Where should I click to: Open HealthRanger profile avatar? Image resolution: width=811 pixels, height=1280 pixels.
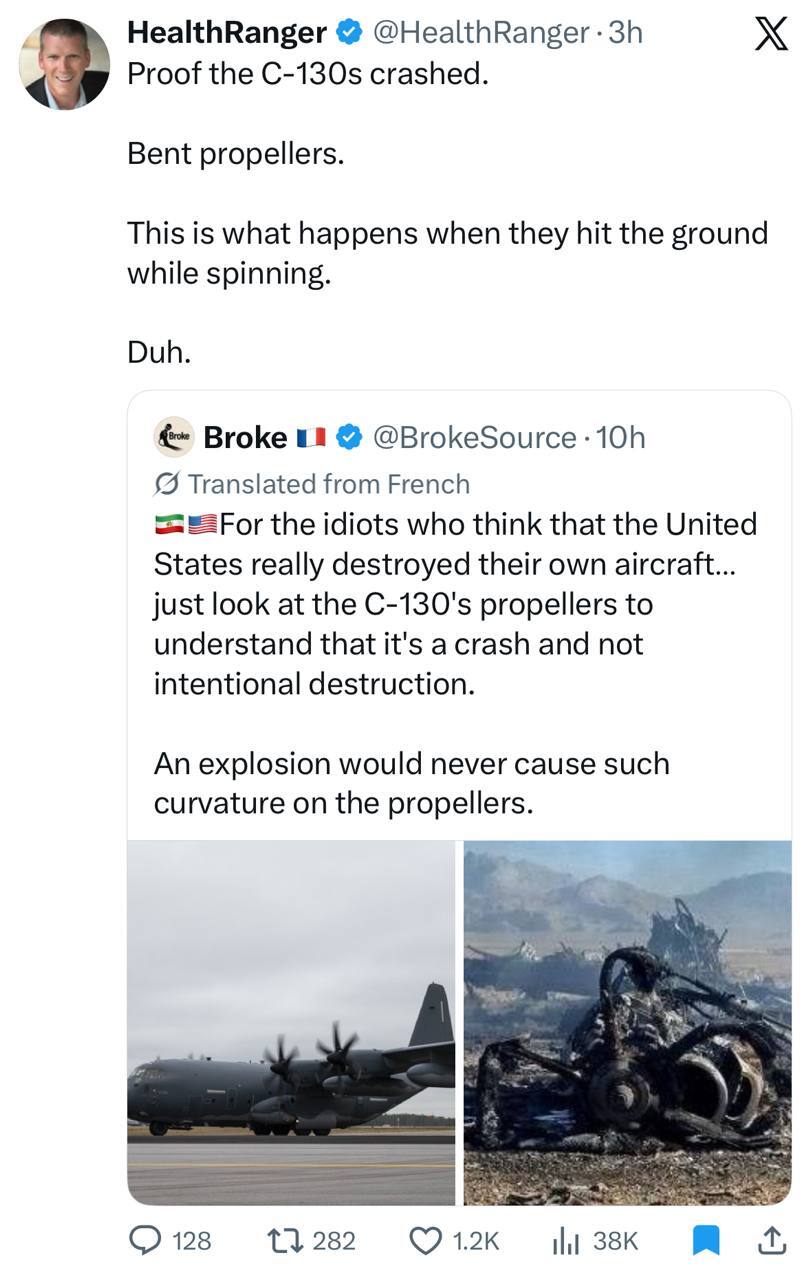coord(64,64)
